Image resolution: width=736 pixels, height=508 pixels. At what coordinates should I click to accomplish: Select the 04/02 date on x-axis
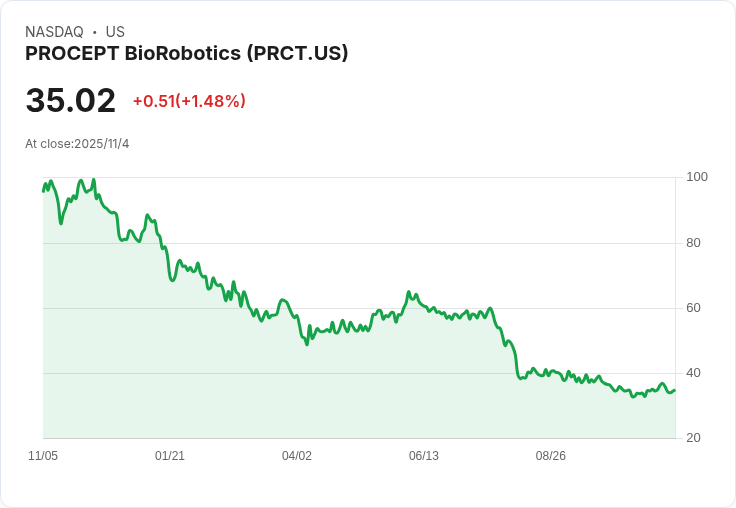click(x=297, y=456)
